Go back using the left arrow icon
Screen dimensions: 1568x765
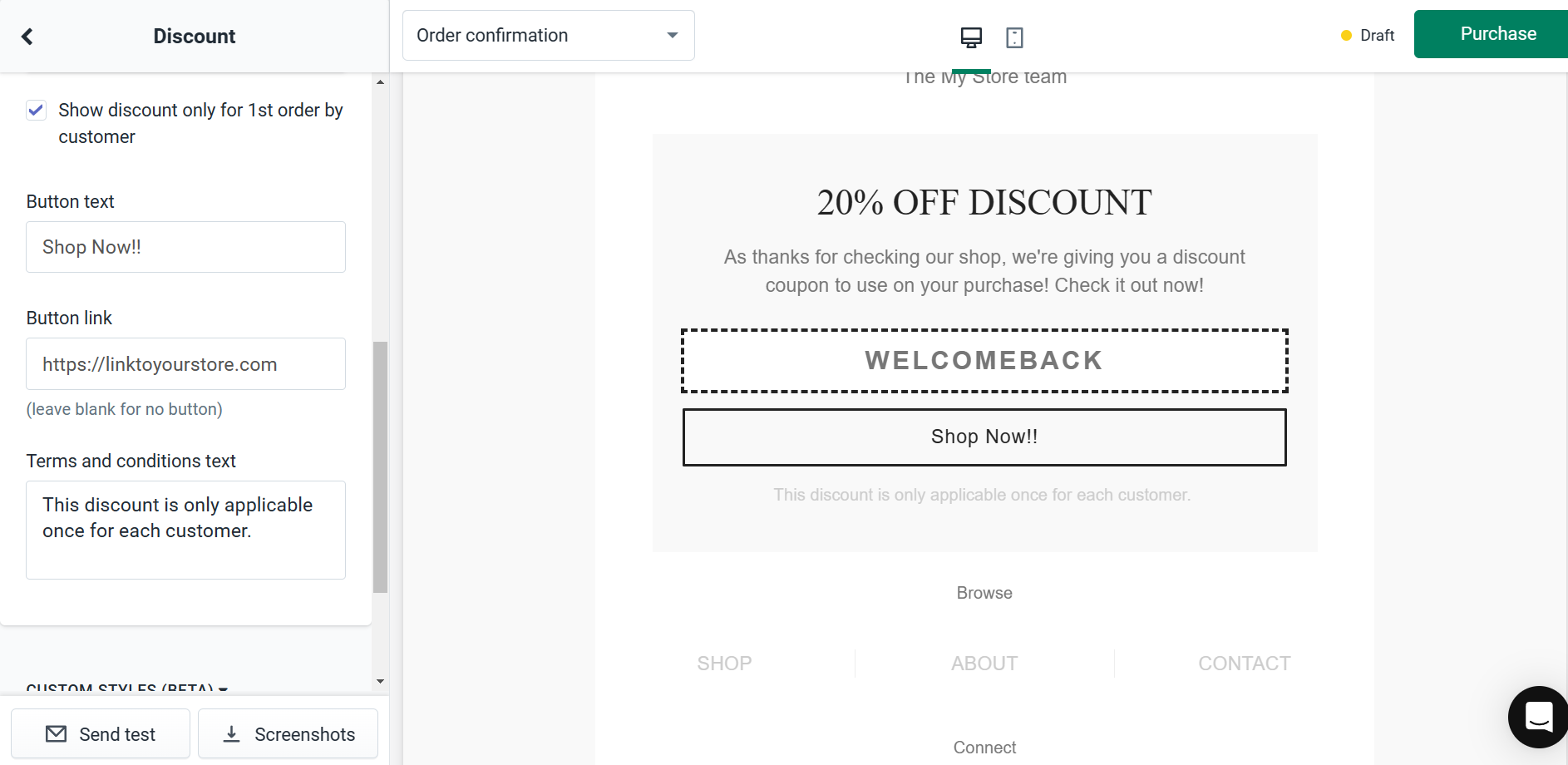[x=27, y=36]
